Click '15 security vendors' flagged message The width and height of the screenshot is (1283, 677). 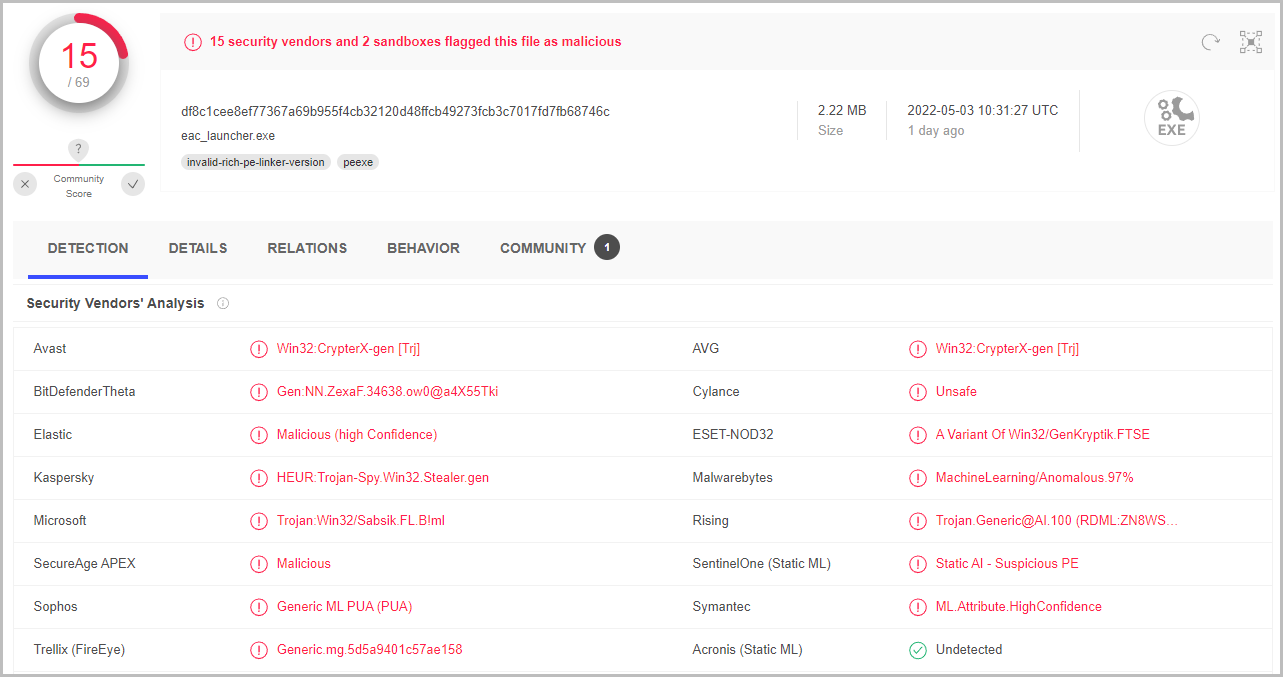click(x=415, y=42)
